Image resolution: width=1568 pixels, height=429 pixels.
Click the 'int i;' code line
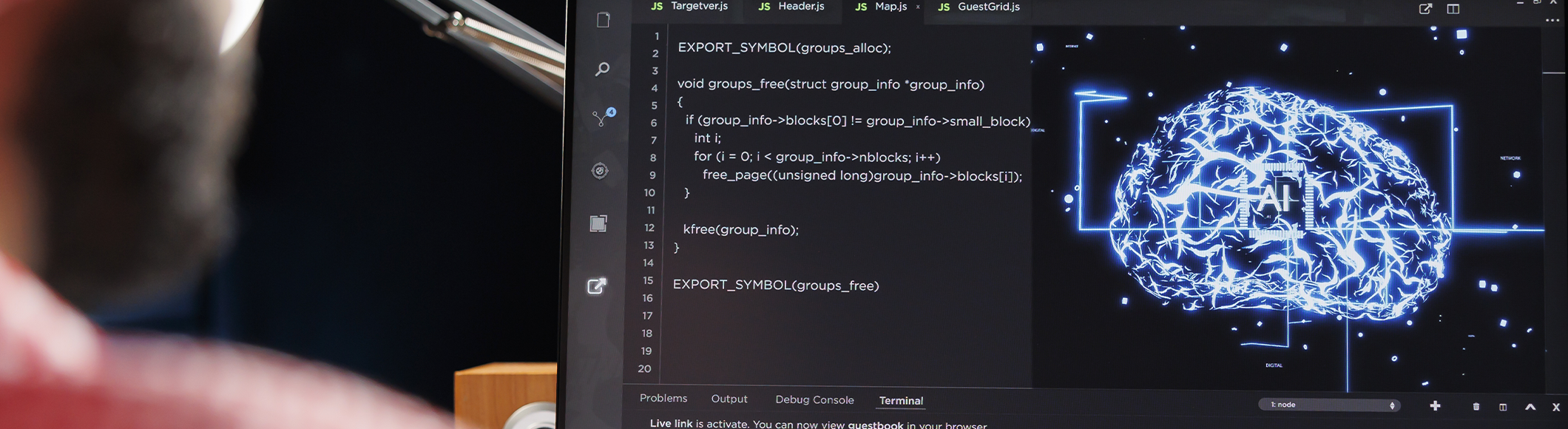[707, 138]
